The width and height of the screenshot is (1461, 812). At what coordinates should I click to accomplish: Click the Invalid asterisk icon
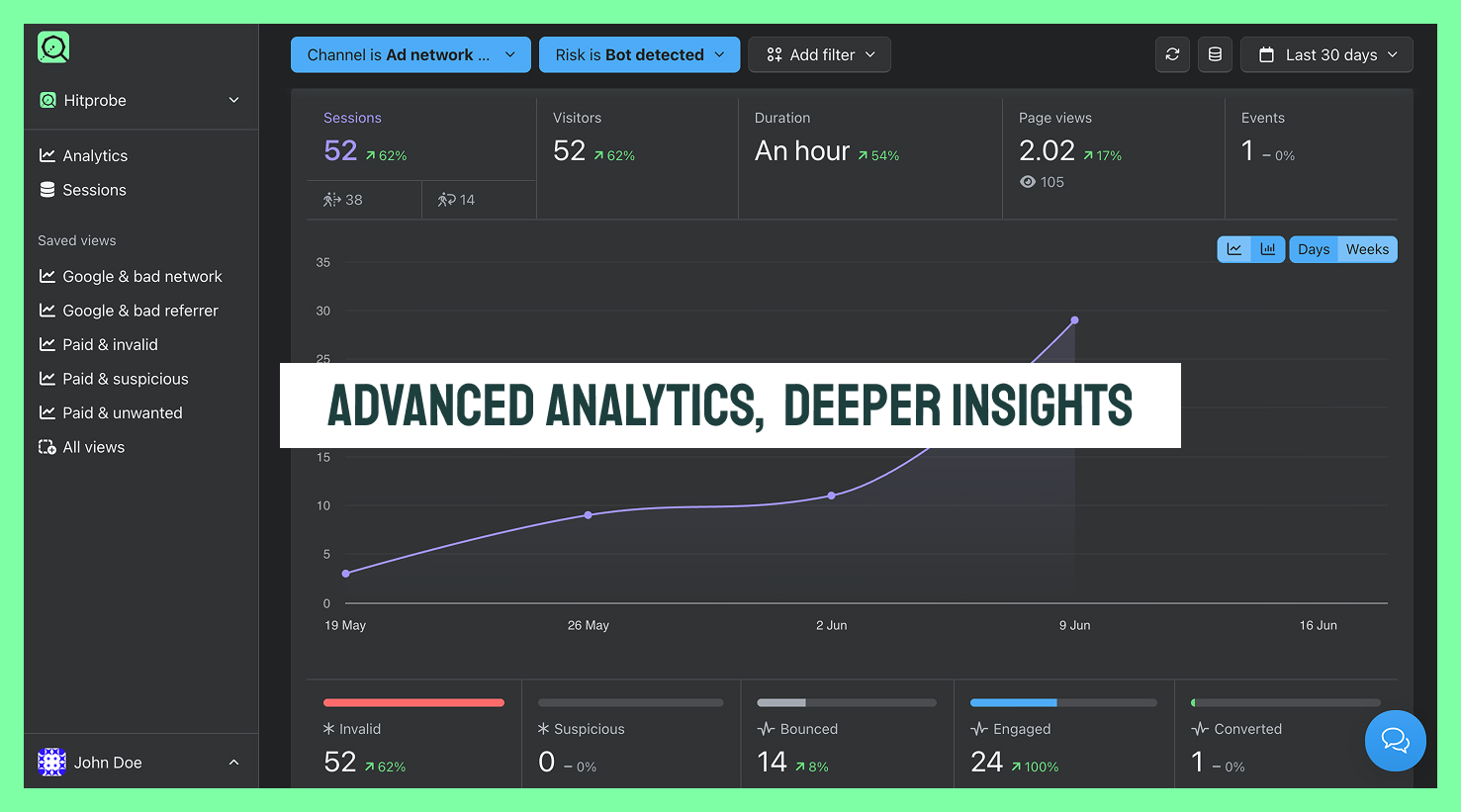click(x=329, y=729)
